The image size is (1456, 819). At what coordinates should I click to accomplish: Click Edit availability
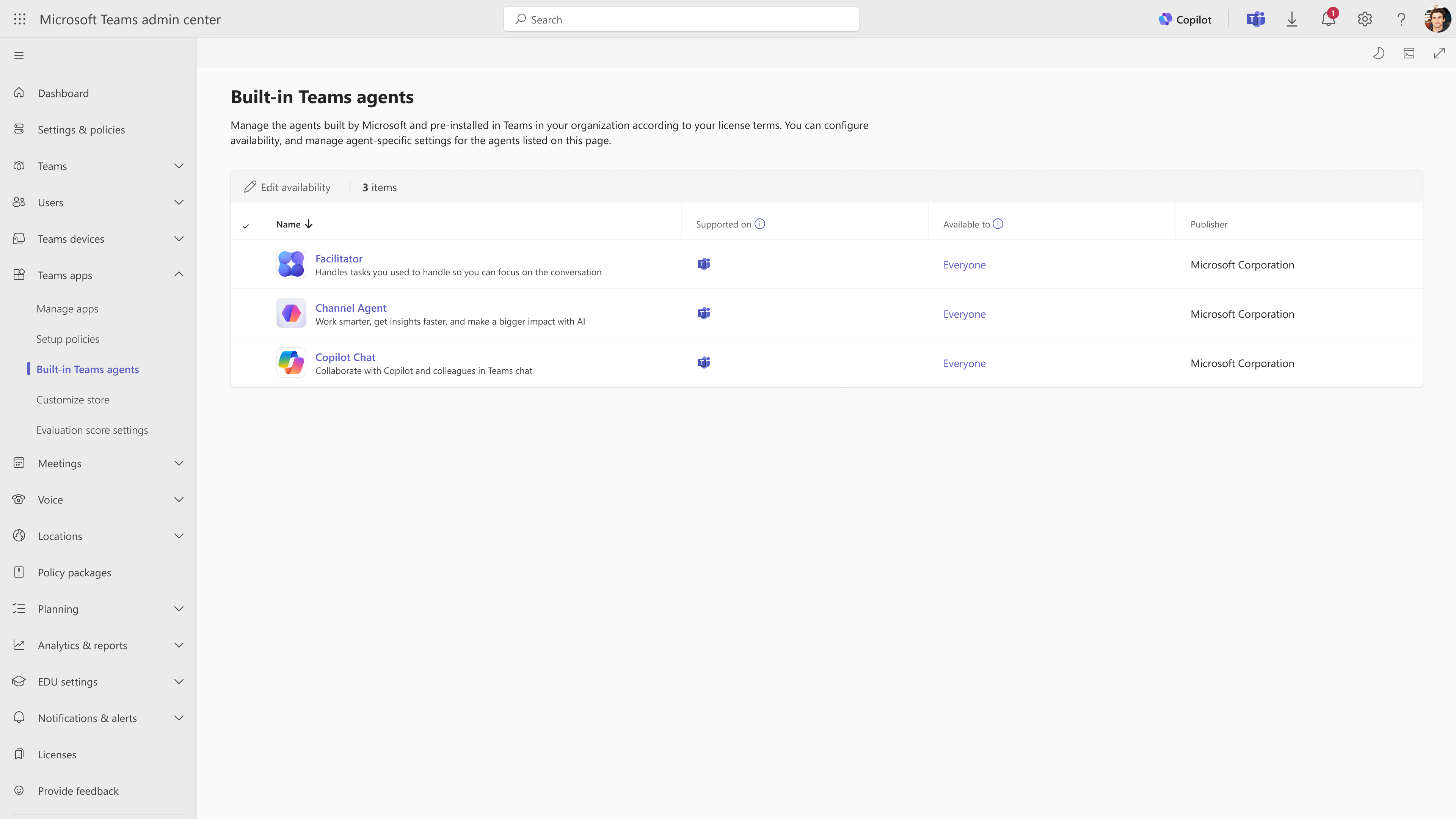point(287,187)
